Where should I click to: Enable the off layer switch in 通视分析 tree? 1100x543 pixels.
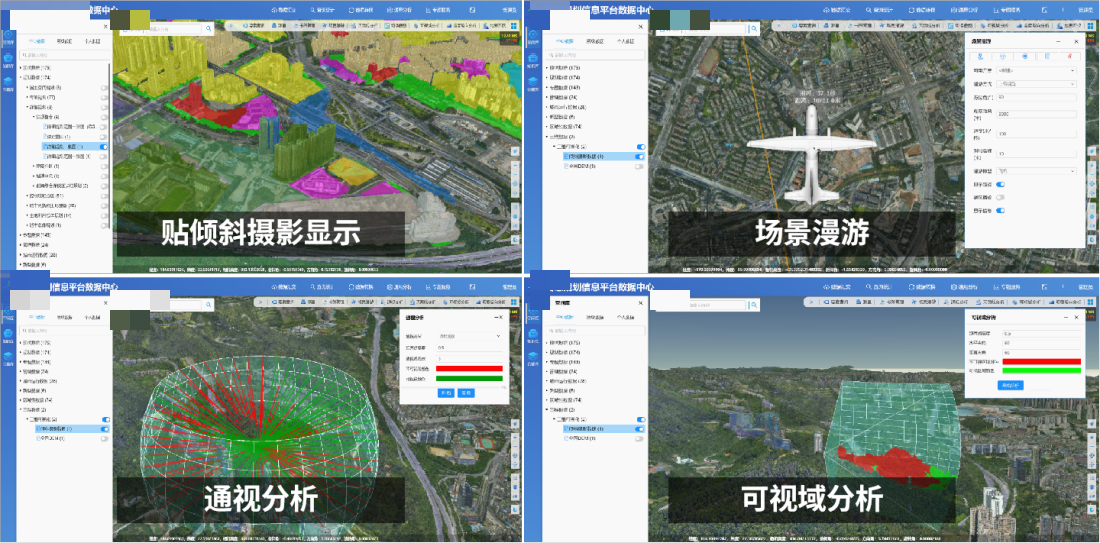[105, 438]
